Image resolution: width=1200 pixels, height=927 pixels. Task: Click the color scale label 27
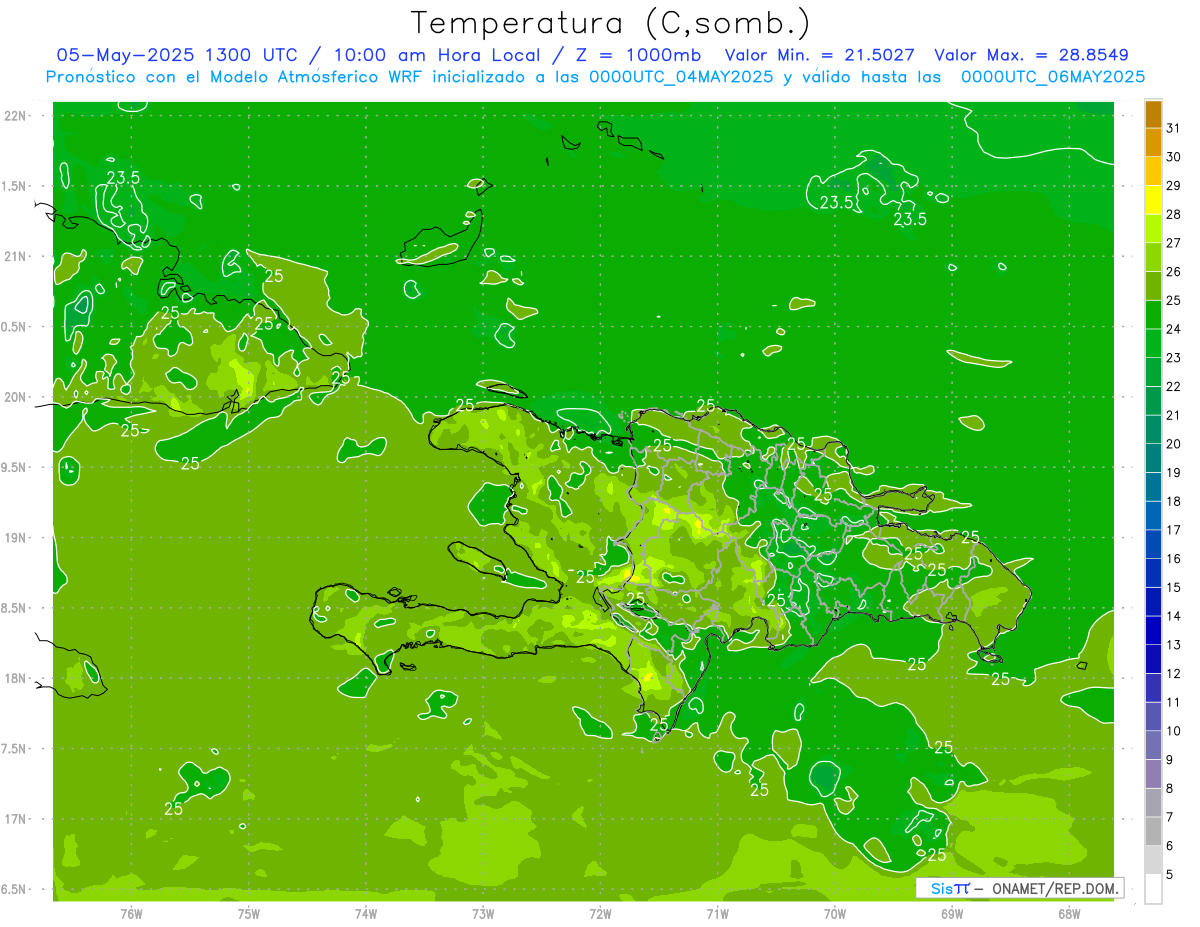point(1174,243)
